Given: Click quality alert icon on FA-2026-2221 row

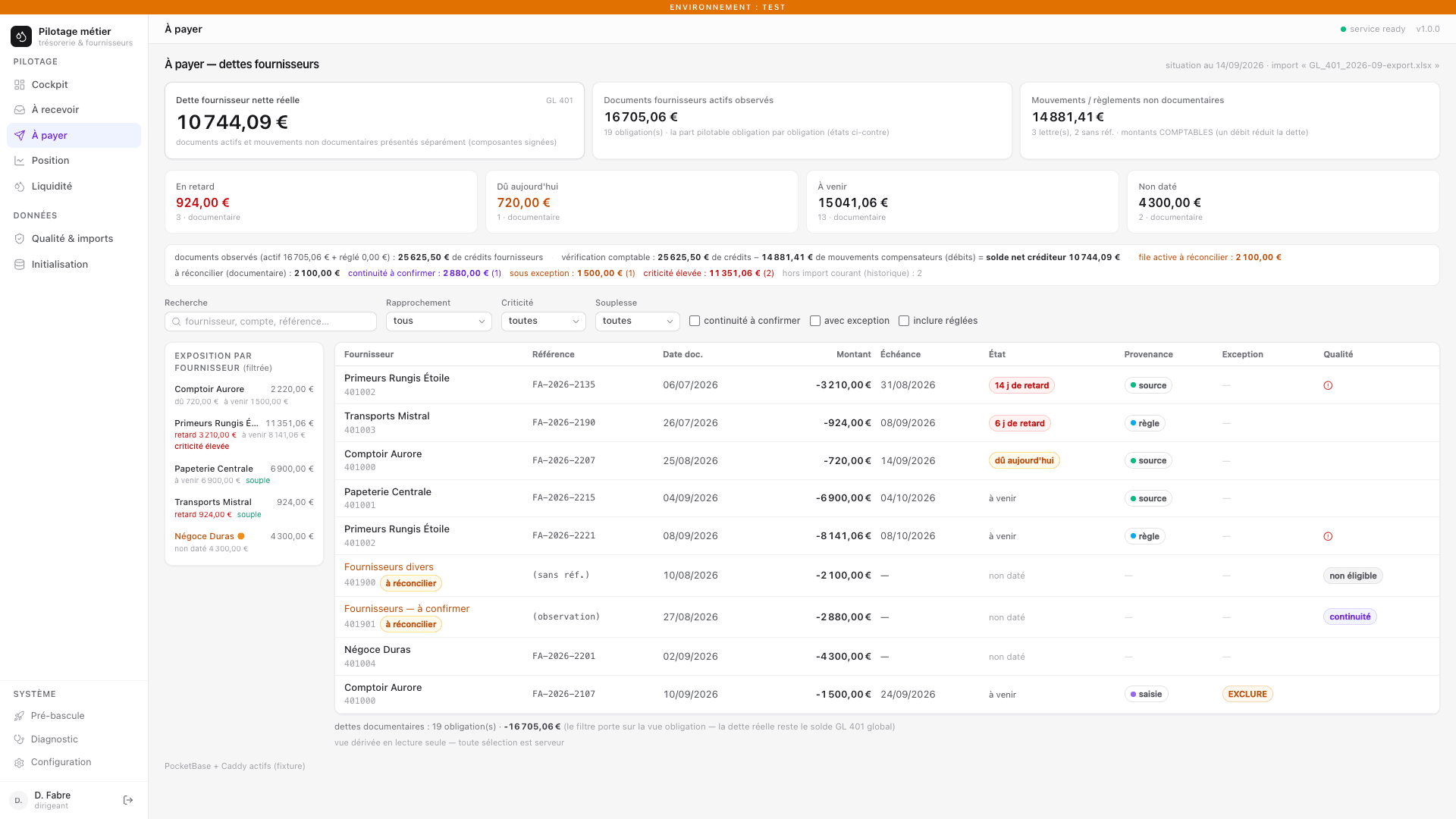Looking at the screenshot, I should (x=1328, y=536).
